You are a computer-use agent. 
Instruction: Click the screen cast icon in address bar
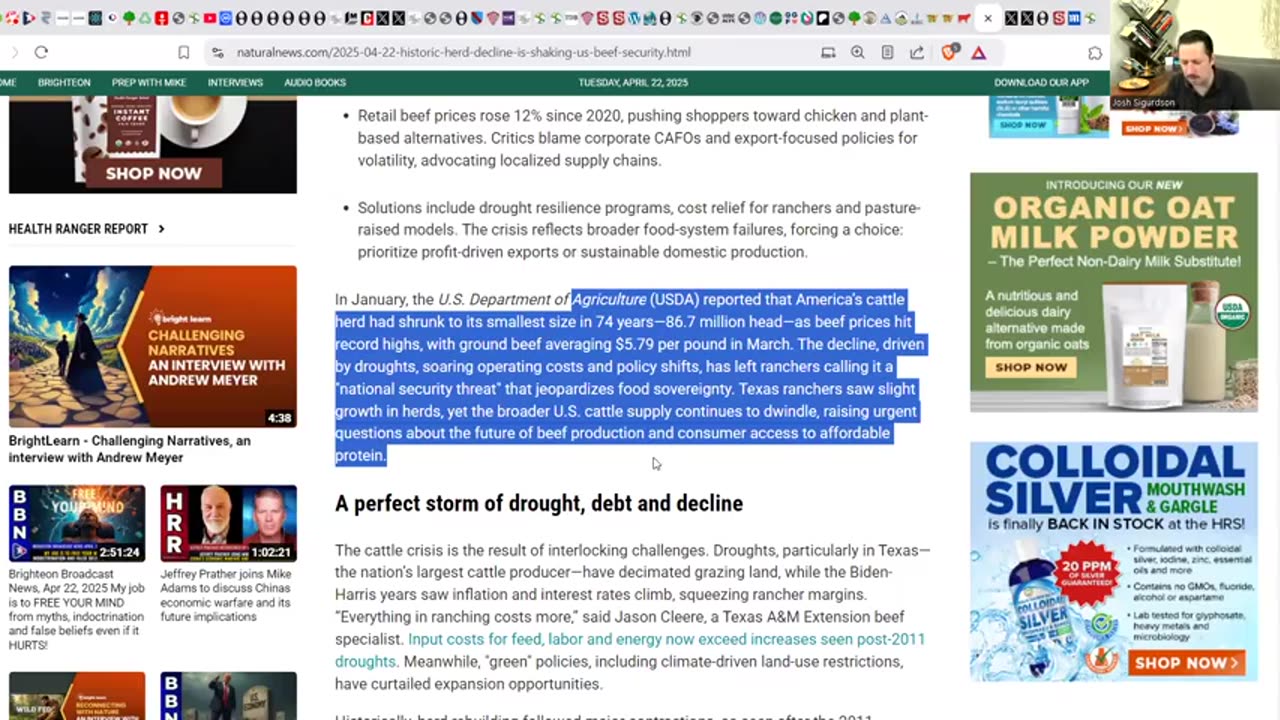pos(828,53)
